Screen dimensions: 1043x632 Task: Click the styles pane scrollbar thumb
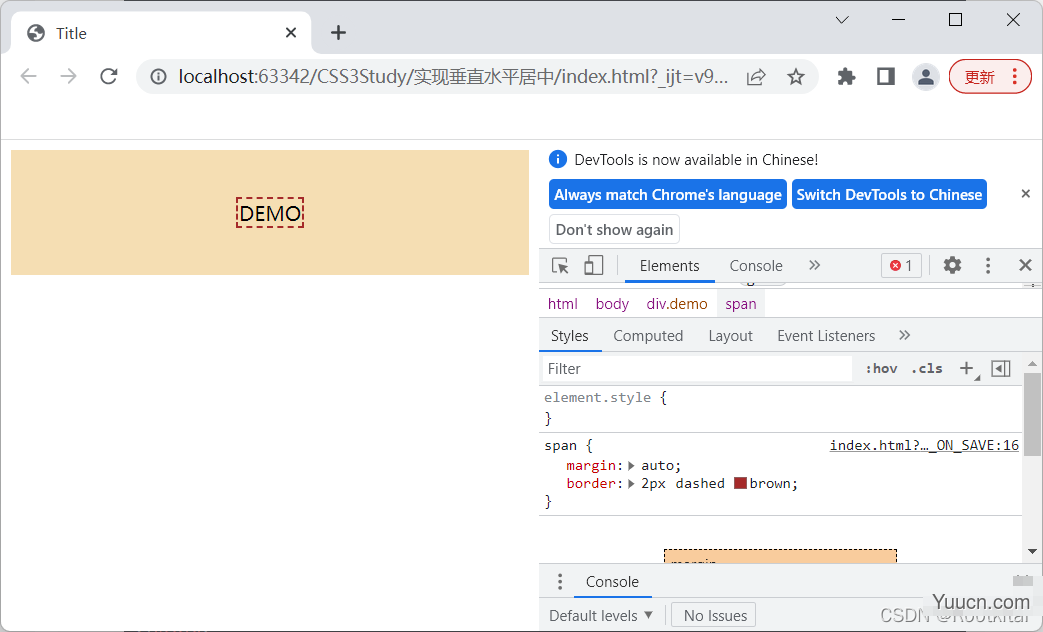point(1032,415)
